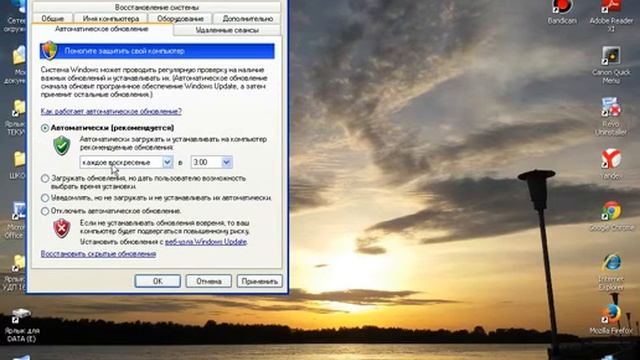Switch to the Дополнительно tab
Viewport: 640px width, 360px height.
(x=247, y=19)
